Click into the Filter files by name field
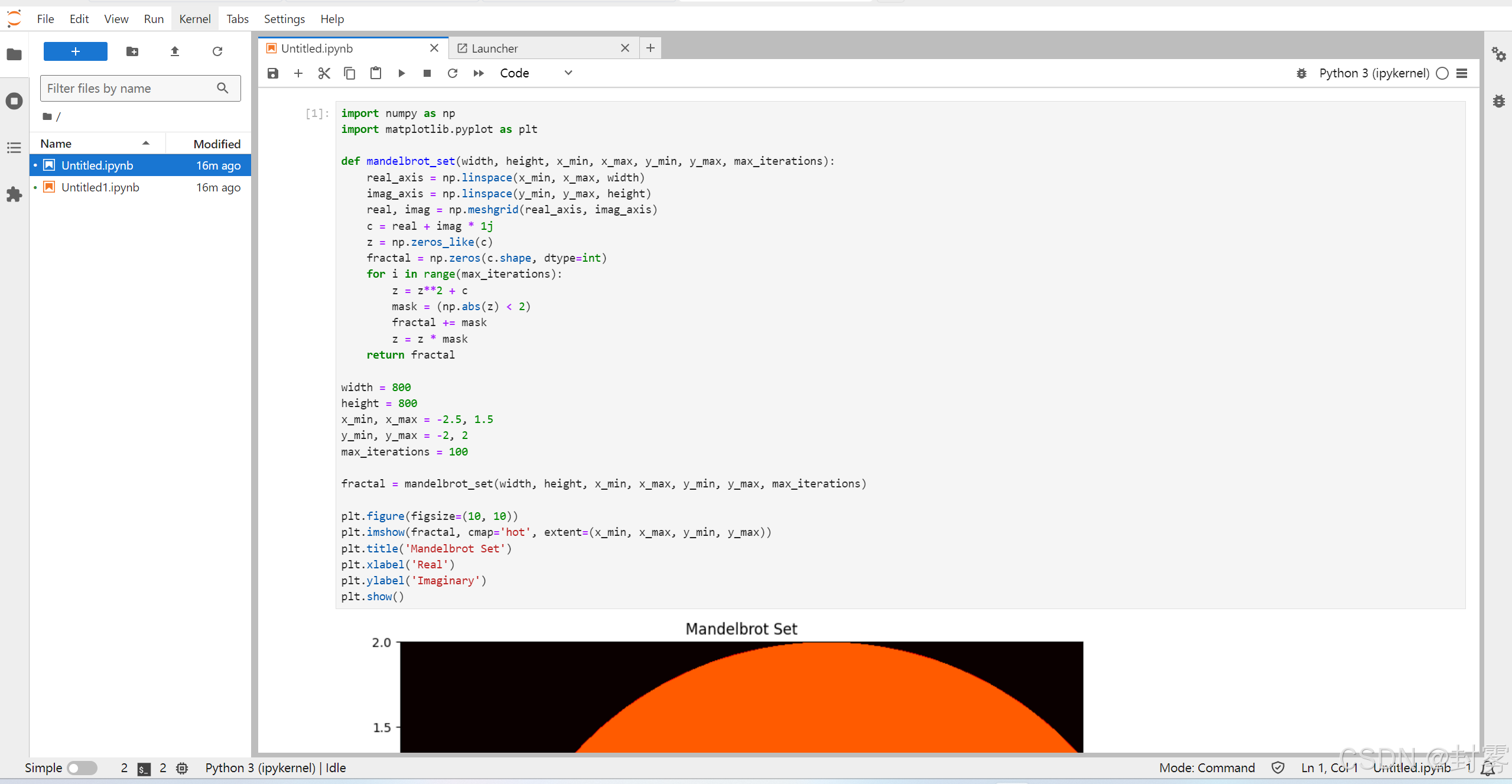 point(130,88)
